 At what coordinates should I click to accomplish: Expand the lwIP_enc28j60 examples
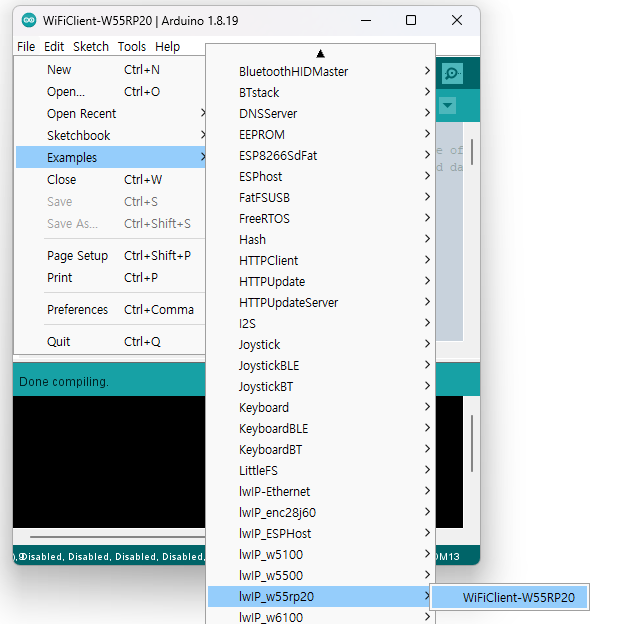click(x=321, y=512)
